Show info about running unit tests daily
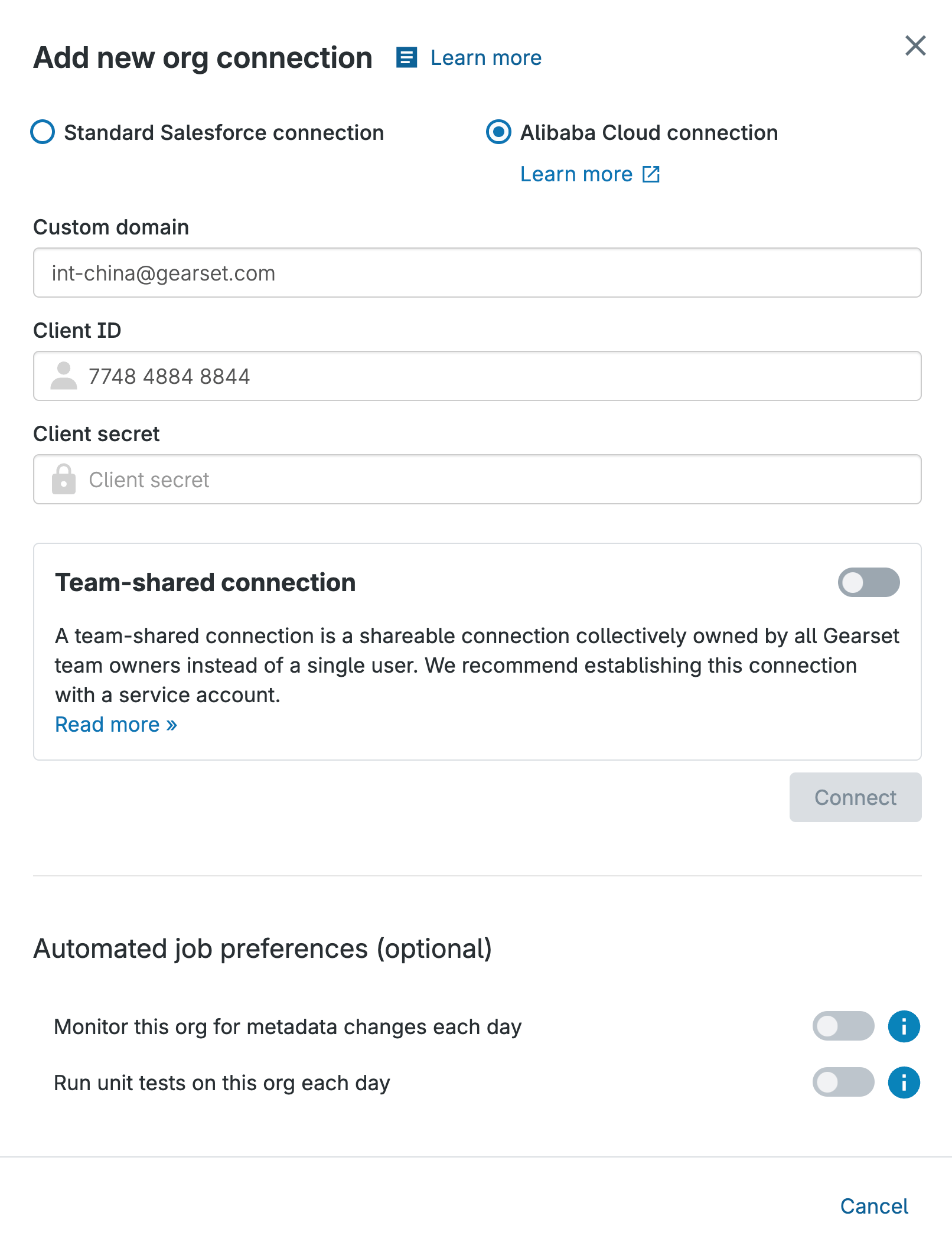 904,1083
